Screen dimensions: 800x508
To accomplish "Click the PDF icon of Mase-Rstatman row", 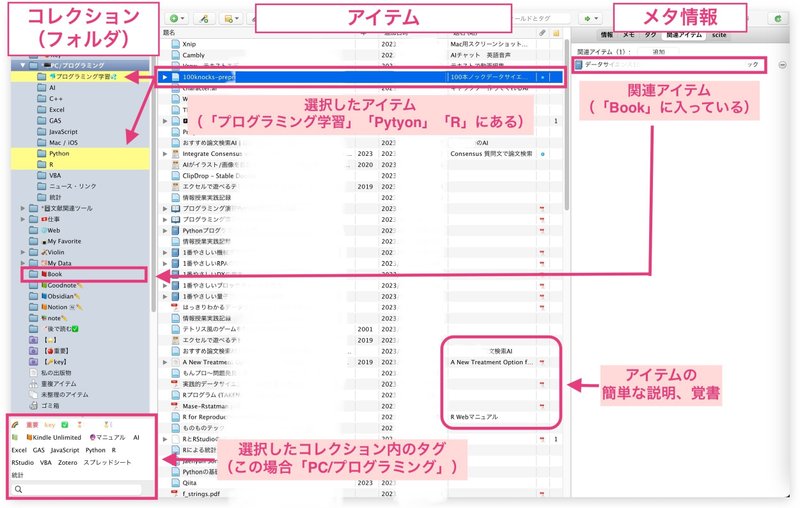I will [x=175, y=406].
